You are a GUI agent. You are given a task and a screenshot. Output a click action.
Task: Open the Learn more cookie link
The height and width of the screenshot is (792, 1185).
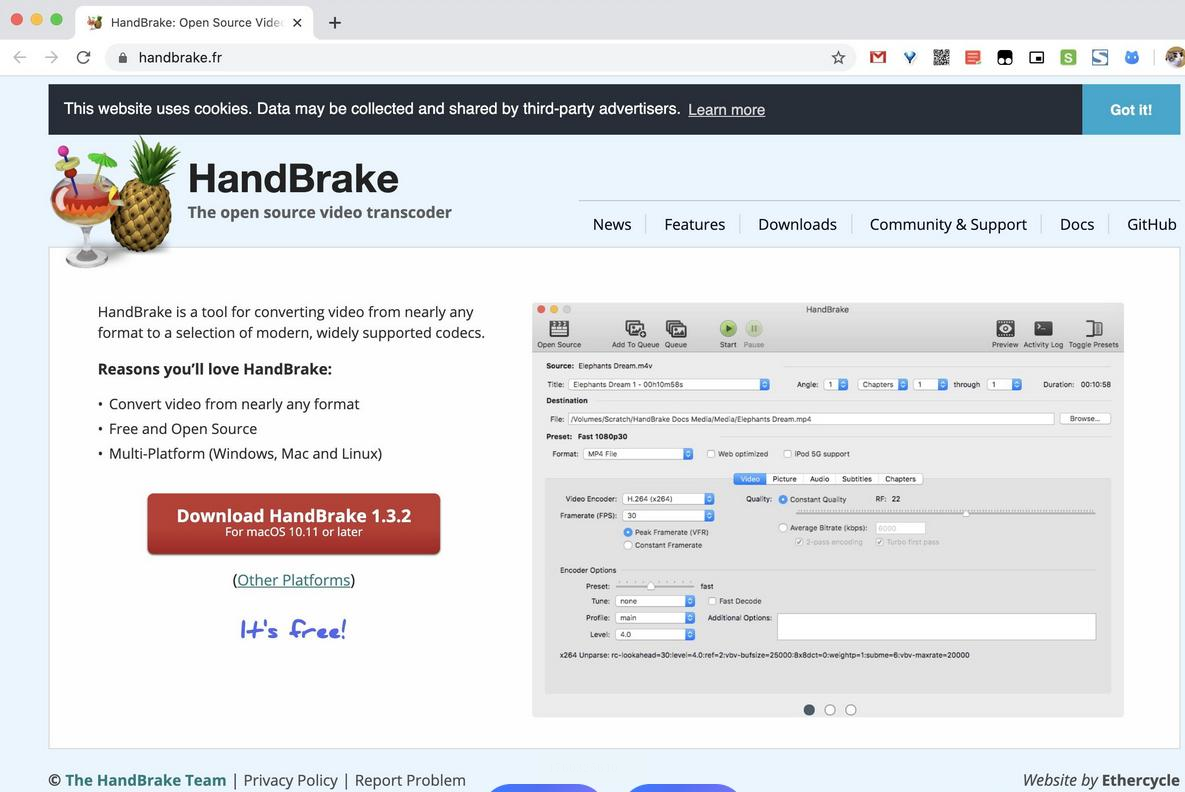click(726, 110)
